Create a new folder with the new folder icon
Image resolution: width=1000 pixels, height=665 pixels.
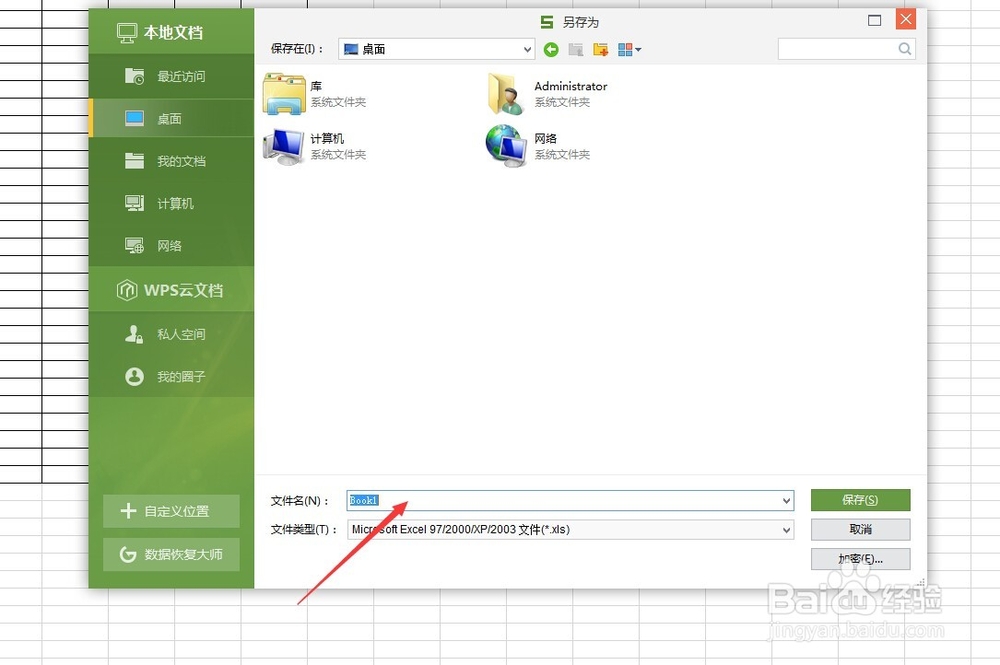[x=600, y=48]
